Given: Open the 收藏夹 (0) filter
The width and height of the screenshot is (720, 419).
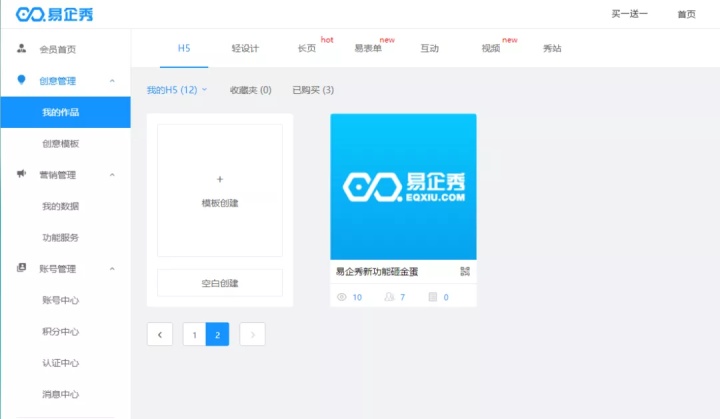Looking at the screenshot, I should point(251,90).
